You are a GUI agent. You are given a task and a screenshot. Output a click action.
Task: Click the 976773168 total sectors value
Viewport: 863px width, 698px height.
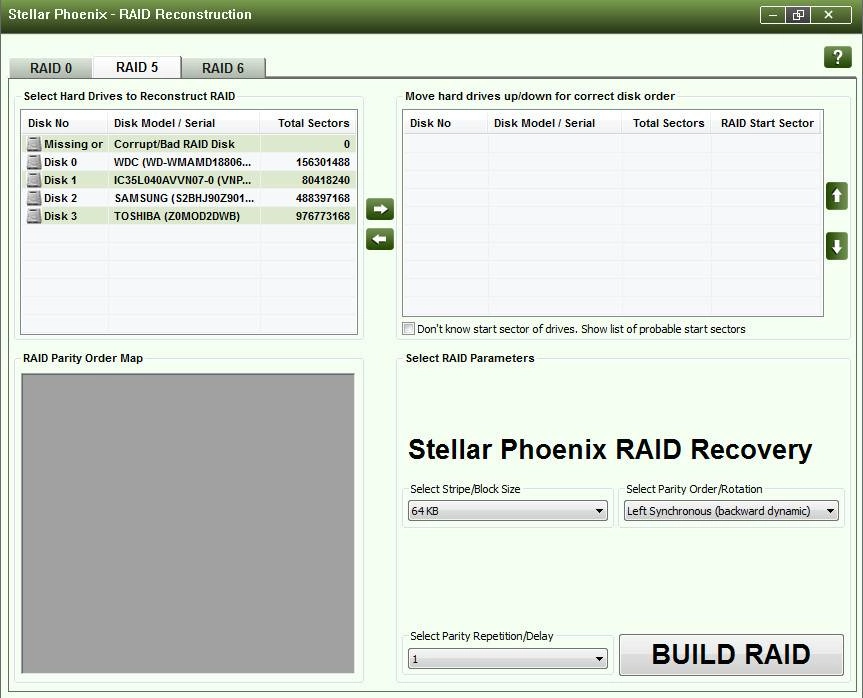(323, 216)
